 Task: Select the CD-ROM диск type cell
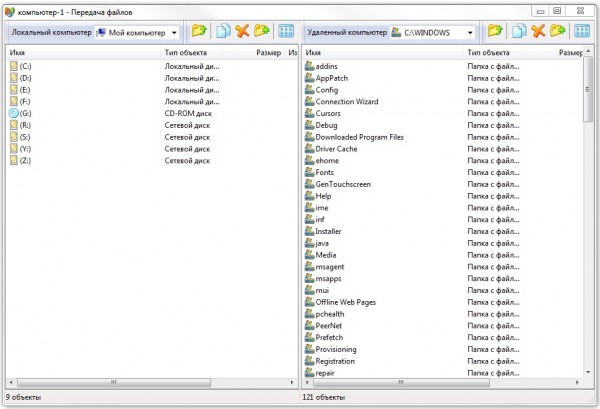tap(188, 114)
